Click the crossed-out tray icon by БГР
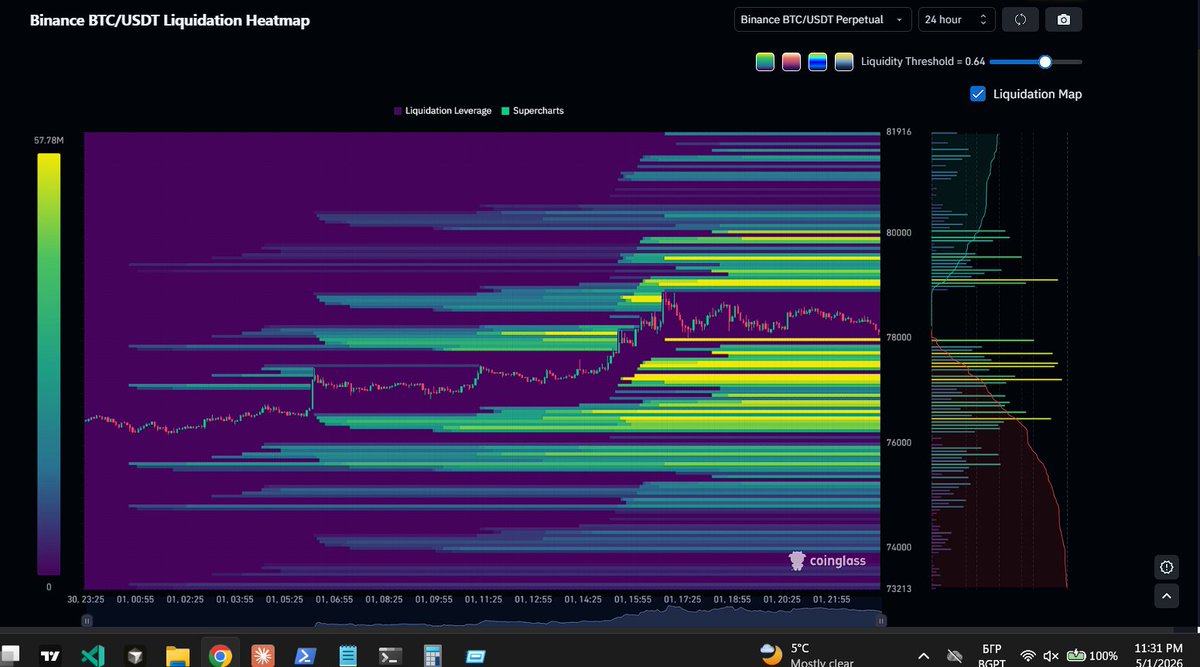The image size is (1200, 667). click(955, 656)
